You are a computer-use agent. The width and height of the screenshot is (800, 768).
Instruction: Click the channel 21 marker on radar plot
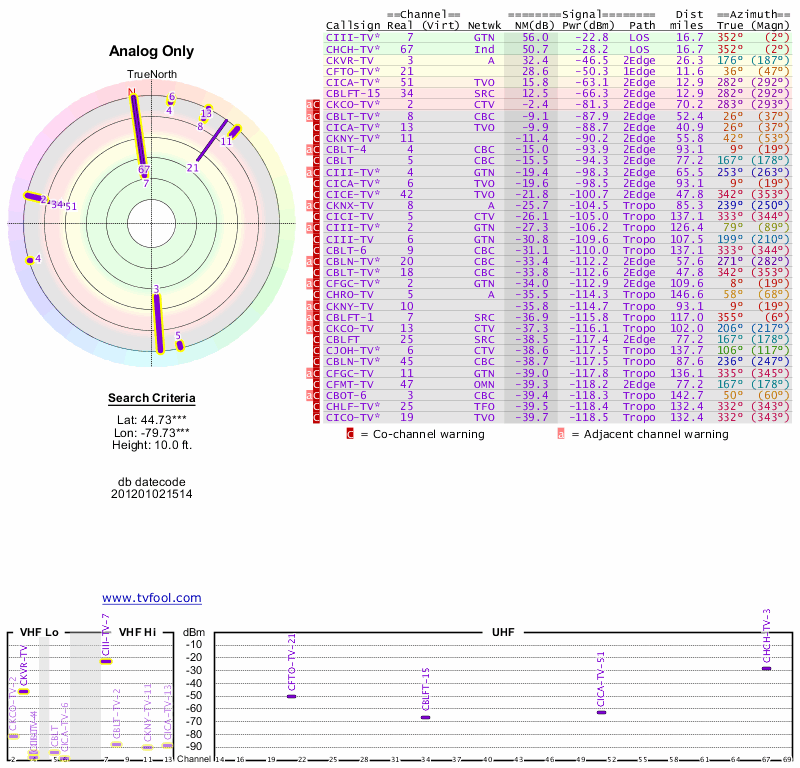(192, 167)
